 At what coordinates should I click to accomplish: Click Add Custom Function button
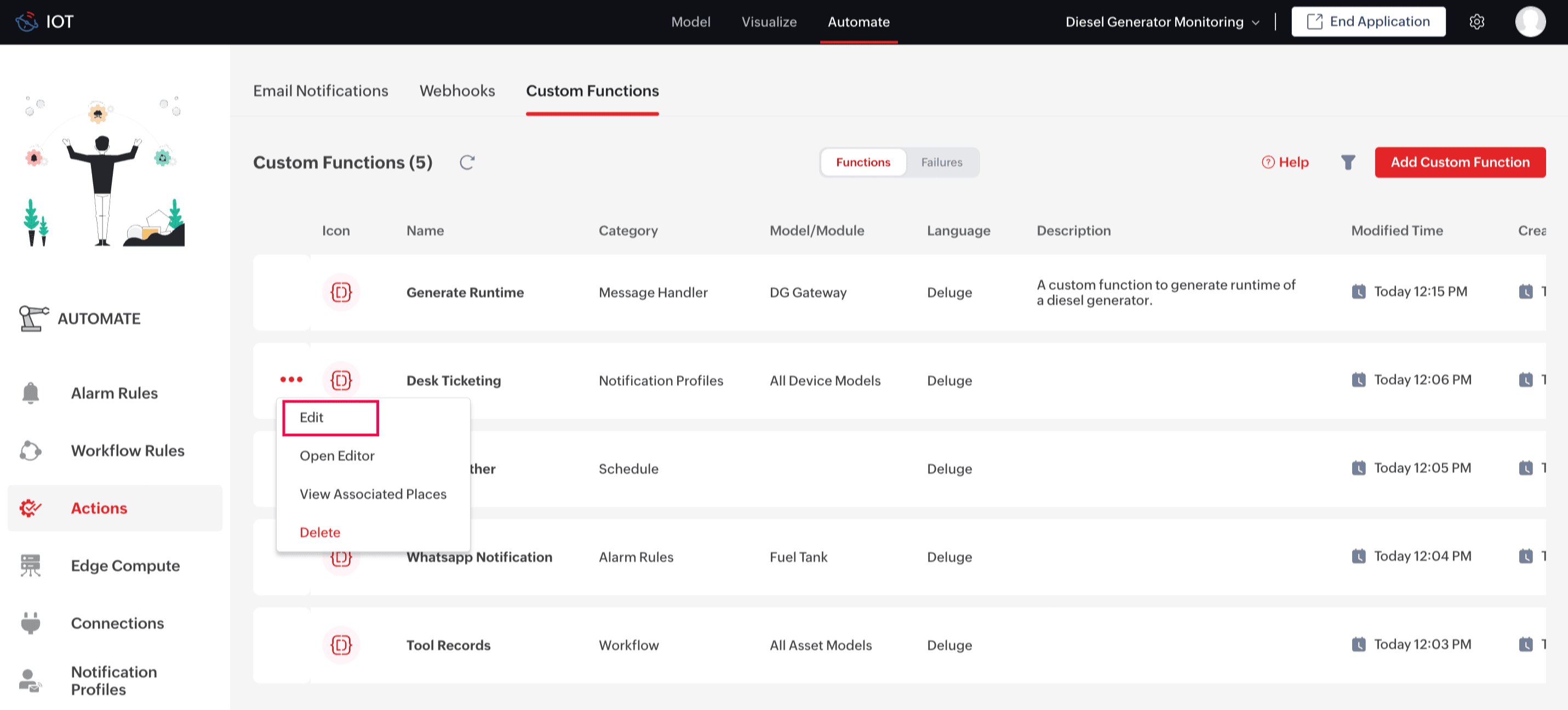[x=1459, y=163]
